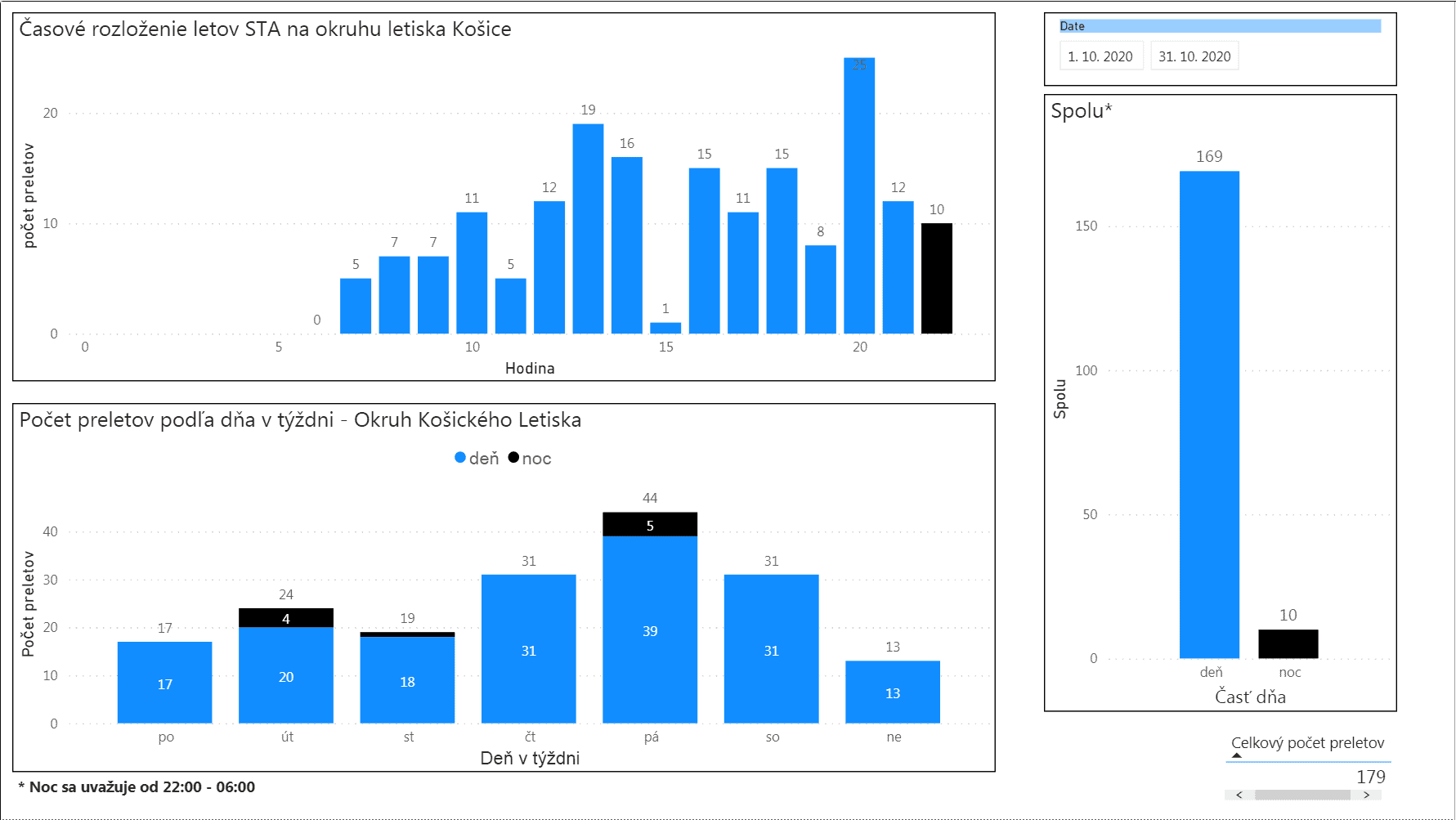
Task: Click the right scroll arrow under the table
Action: (1366, 795)
